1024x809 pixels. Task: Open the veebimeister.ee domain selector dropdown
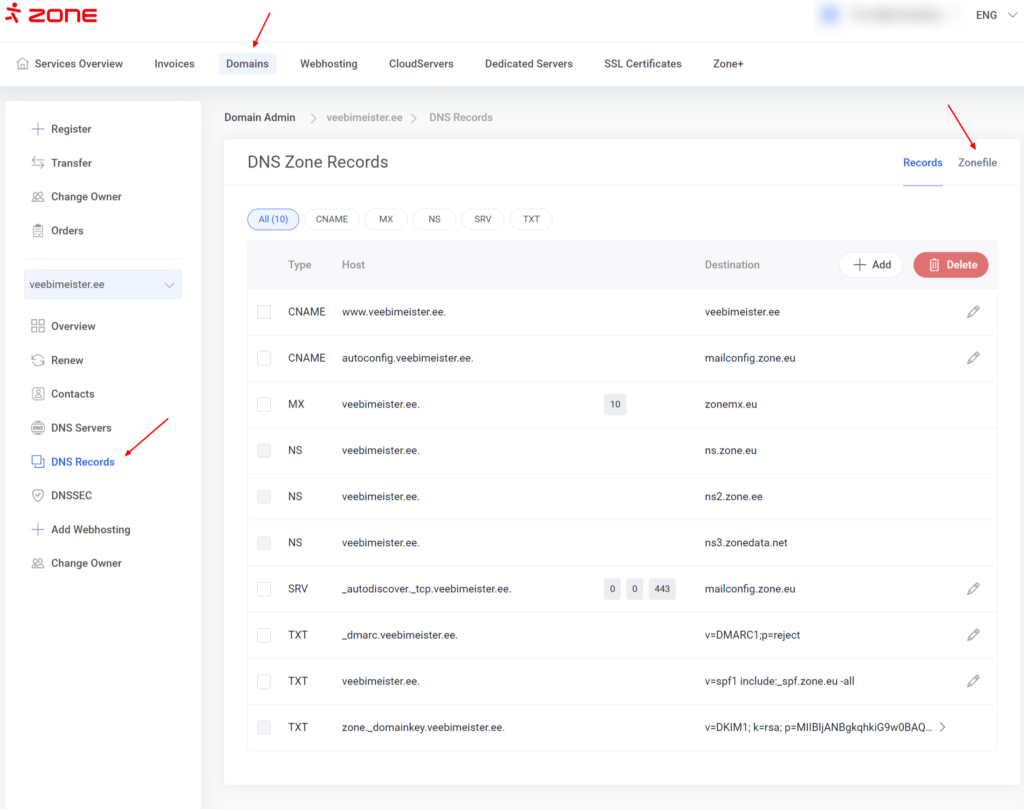point(104,285)
